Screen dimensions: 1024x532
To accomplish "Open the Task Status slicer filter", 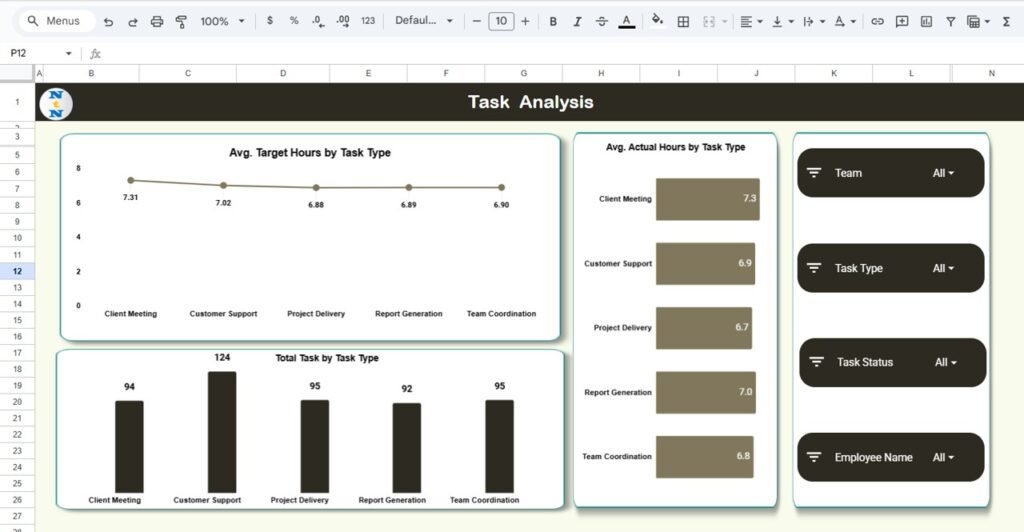I will point(892,362).
